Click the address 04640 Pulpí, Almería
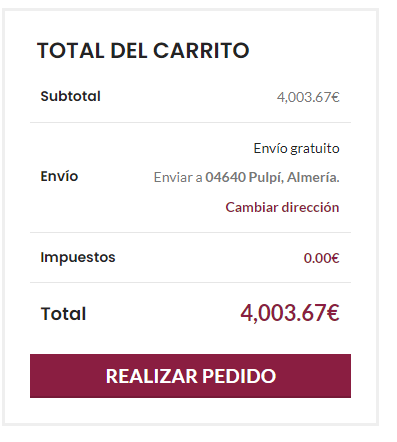 pos(272,177)
